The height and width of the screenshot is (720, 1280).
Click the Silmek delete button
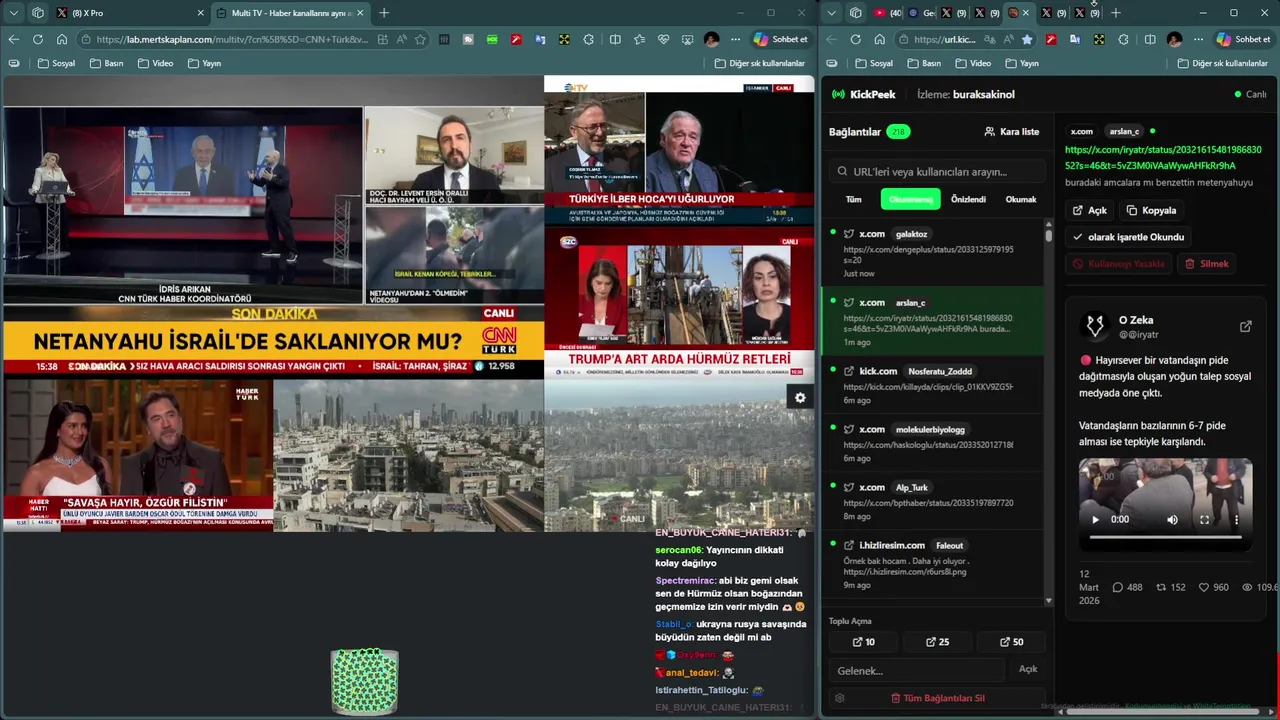1207,264
